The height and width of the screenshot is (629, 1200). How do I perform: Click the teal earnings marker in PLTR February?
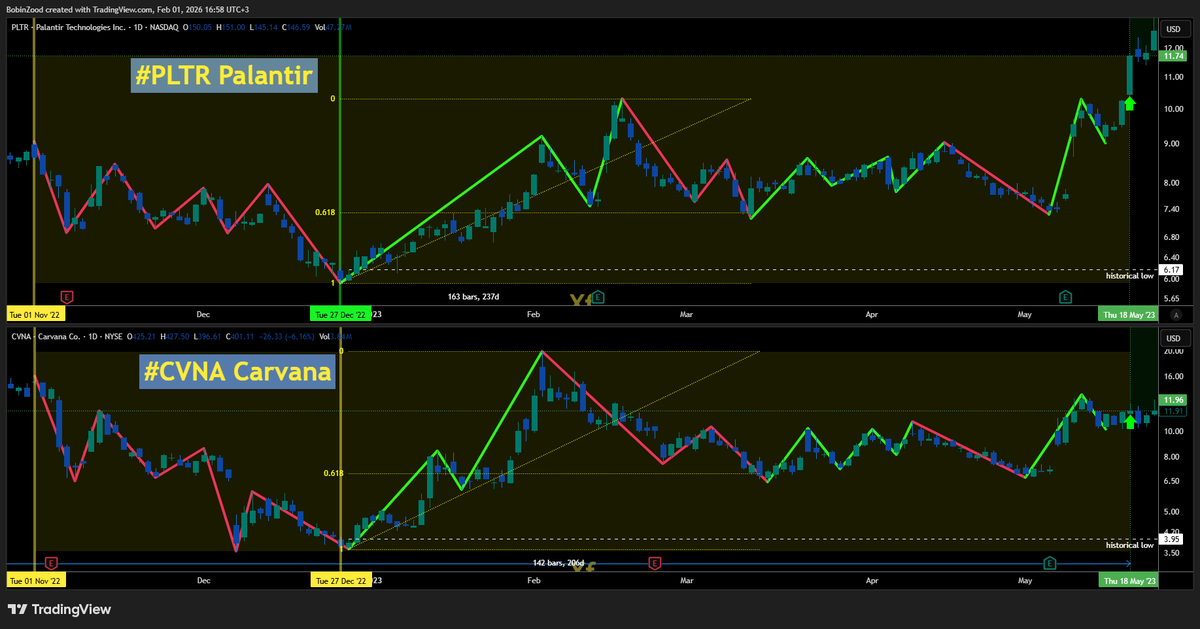(598, 297)
